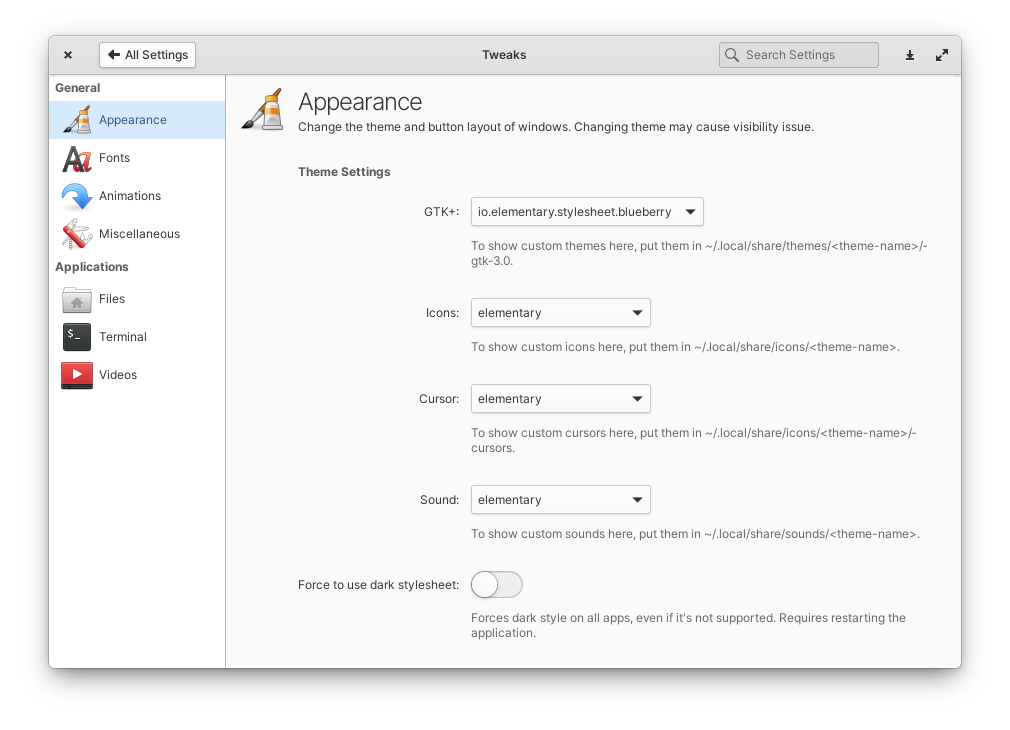Click the export/download icon in titlebar
This screenshot has width=1010, height=730.
pos(909,55)
